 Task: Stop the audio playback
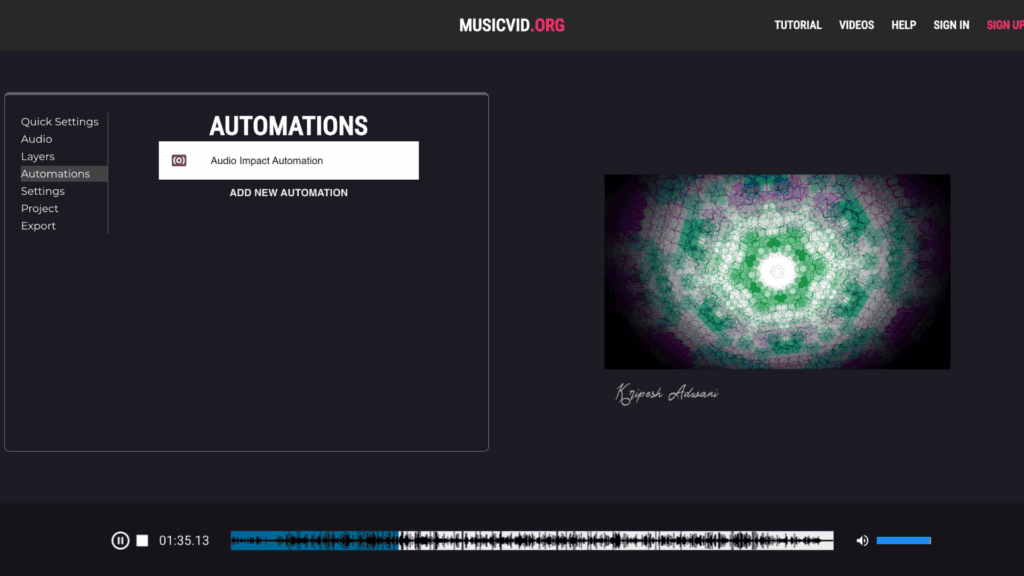142,541
